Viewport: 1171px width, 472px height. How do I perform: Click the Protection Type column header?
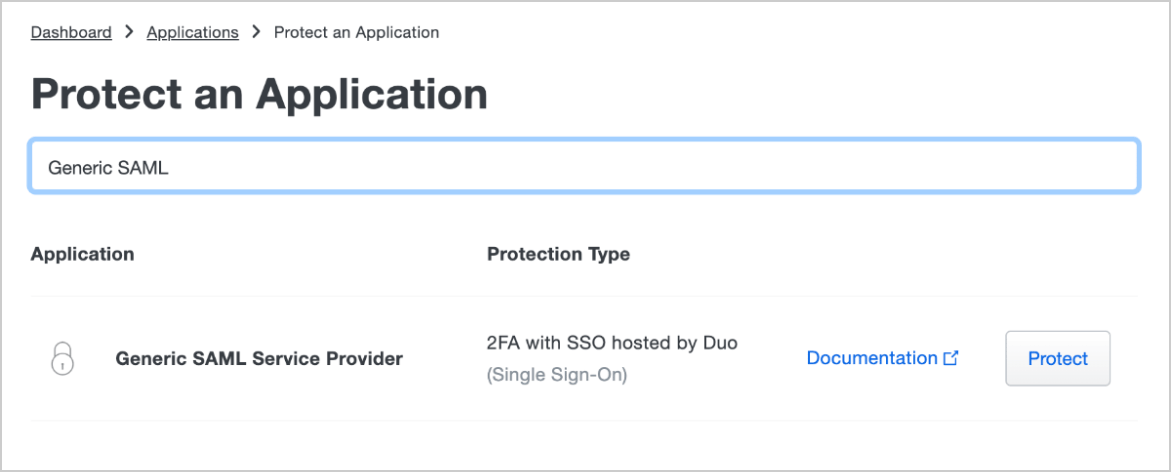[558, 254]
